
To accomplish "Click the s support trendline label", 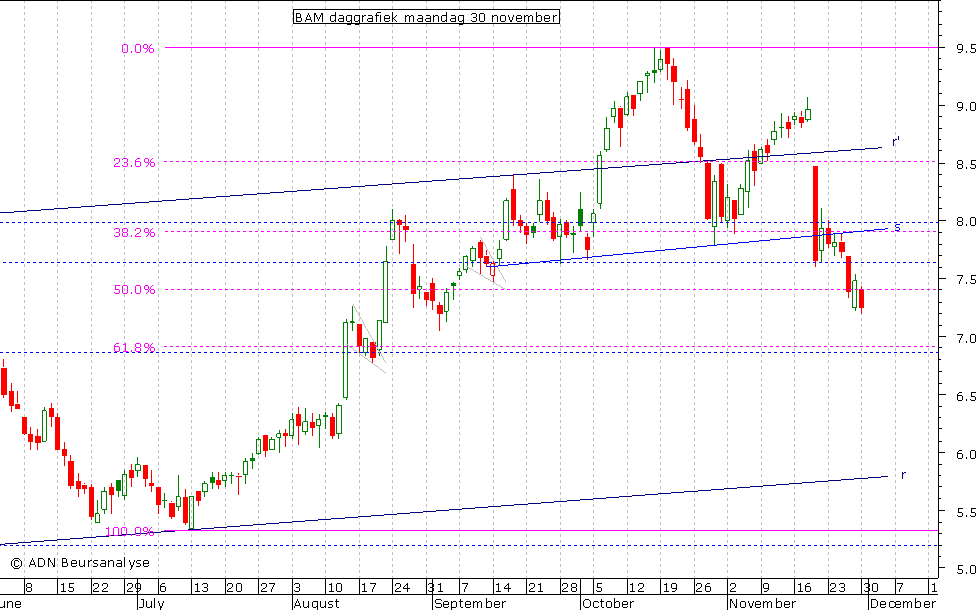I will [897, 227].
